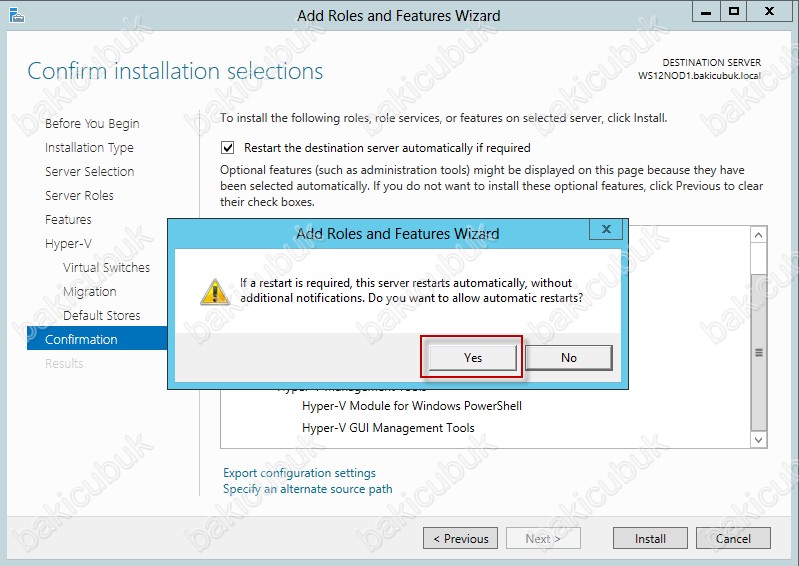Select the Confirmation step
Screen dimensions: 799x566
(x=97, y=339)
